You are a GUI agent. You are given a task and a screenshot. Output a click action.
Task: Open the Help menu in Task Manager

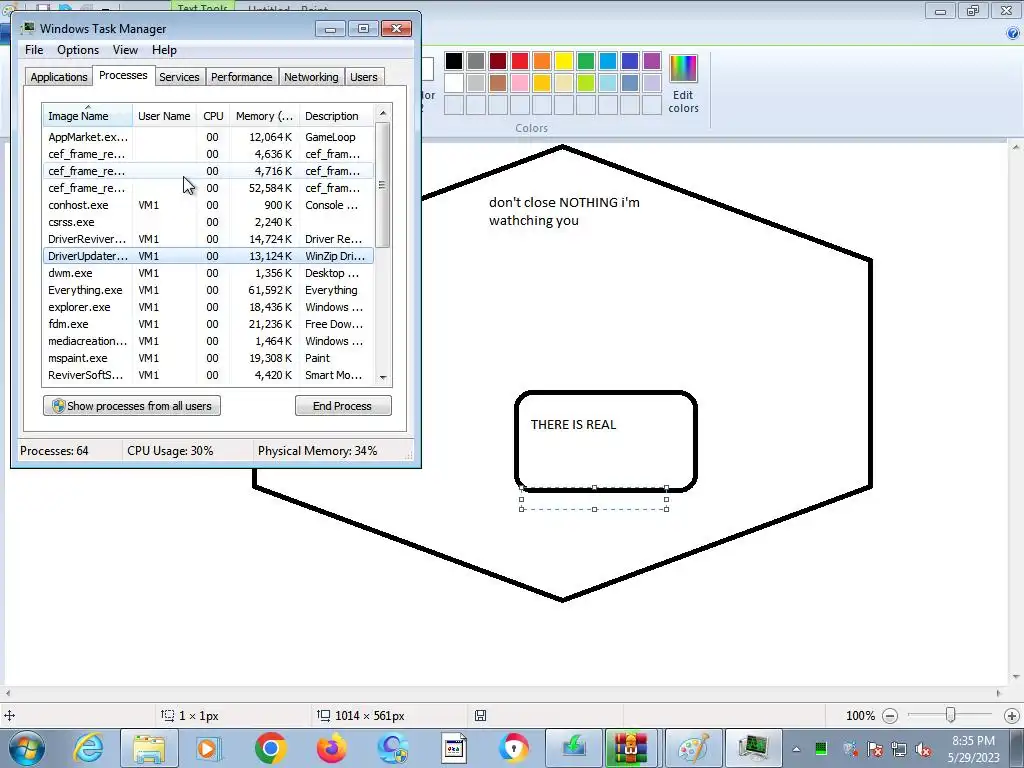(x=164, y=50)
